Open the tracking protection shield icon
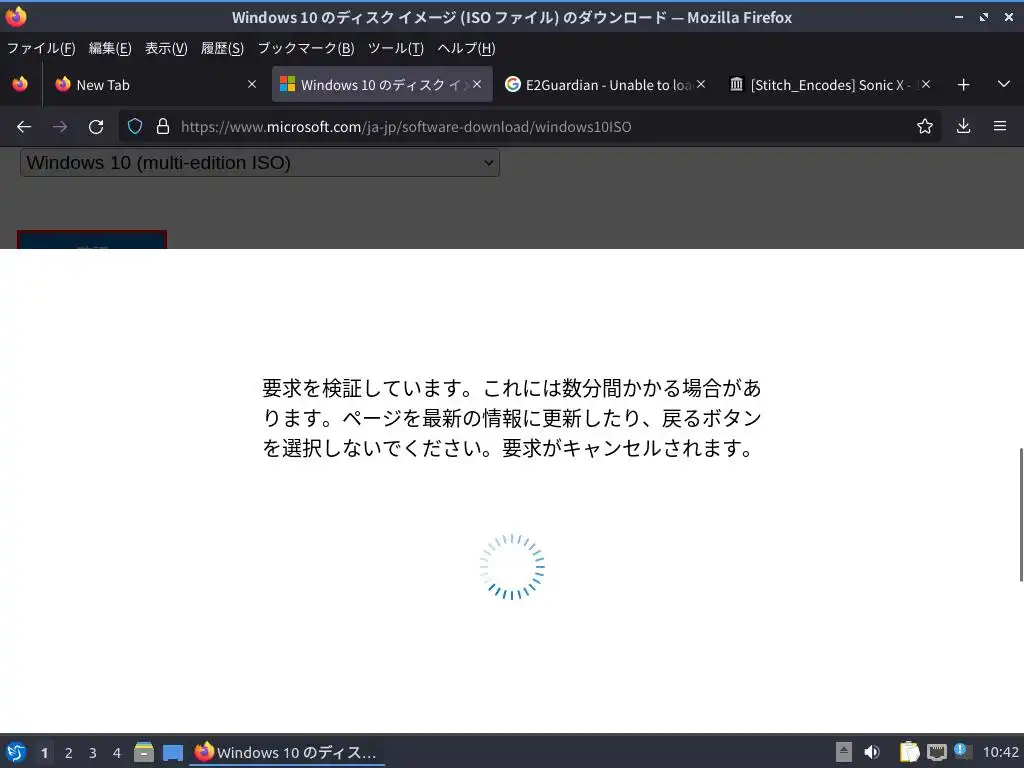 (135, 126)
